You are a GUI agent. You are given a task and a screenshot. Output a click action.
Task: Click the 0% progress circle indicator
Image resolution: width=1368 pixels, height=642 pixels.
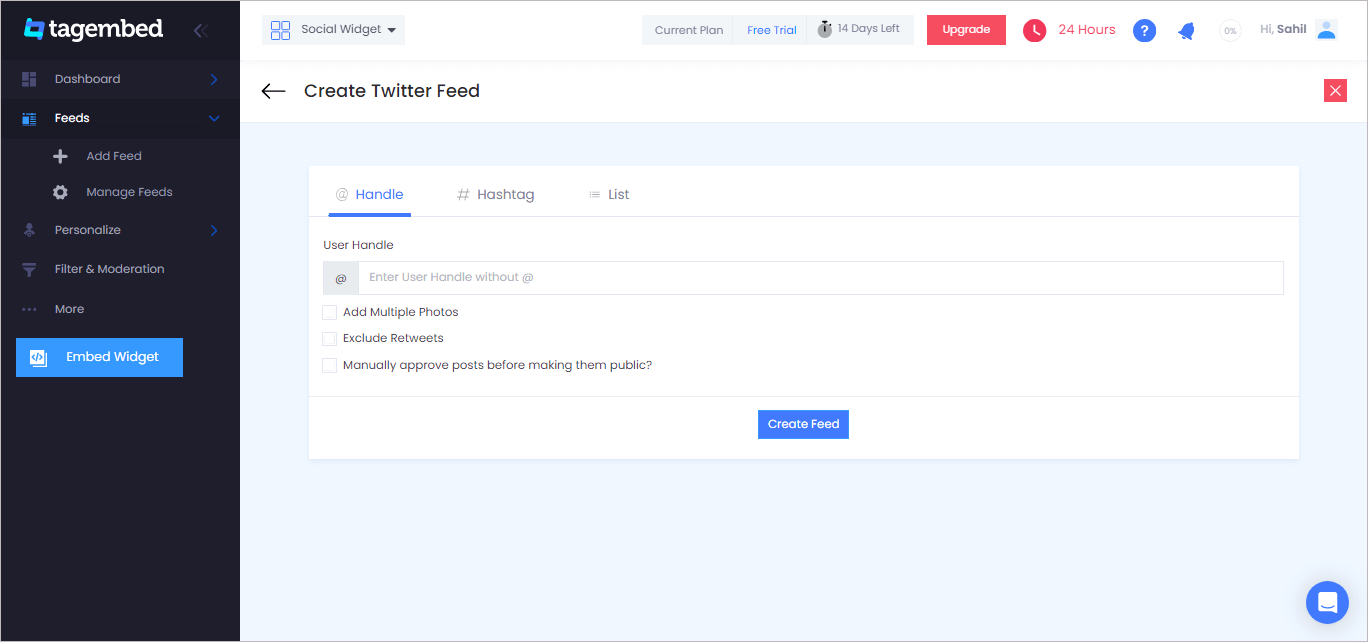(x=1230, y=31)
